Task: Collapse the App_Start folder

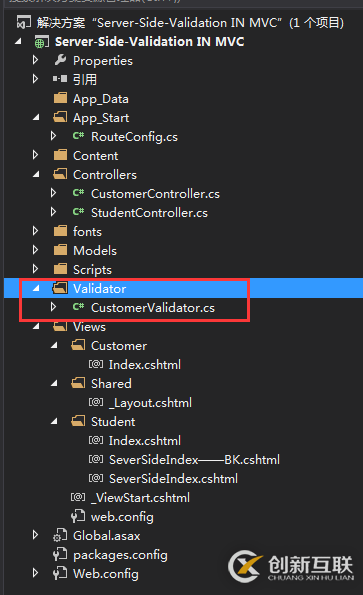Action: point(36,118)
